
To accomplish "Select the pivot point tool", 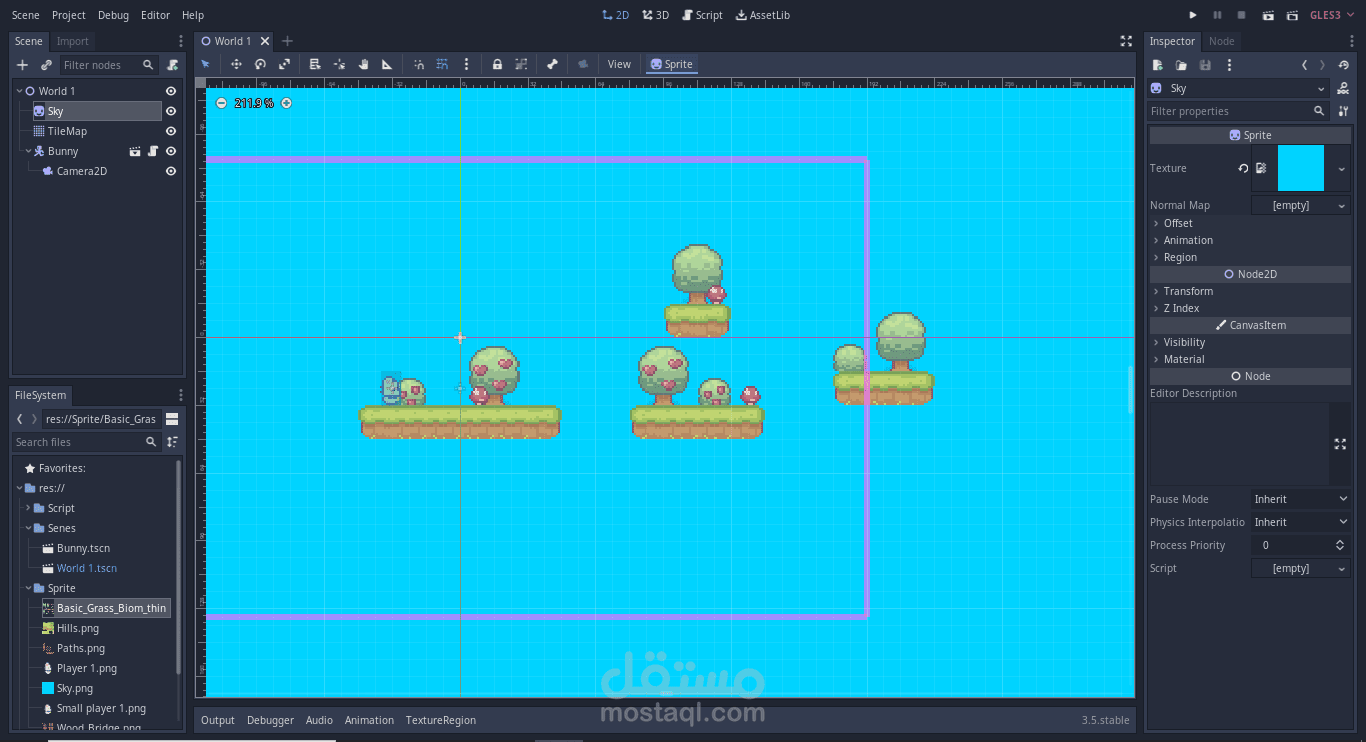I will point(339,64).
